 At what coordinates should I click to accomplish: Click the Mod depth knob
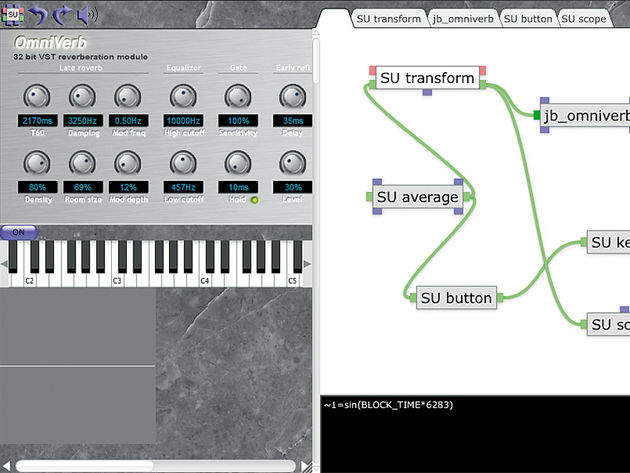tap(128, 164)
